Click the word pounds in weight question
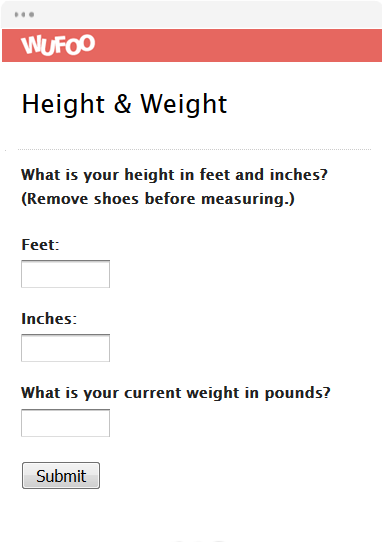The height and width of the screenshot is (550, 382). [297, 393]
